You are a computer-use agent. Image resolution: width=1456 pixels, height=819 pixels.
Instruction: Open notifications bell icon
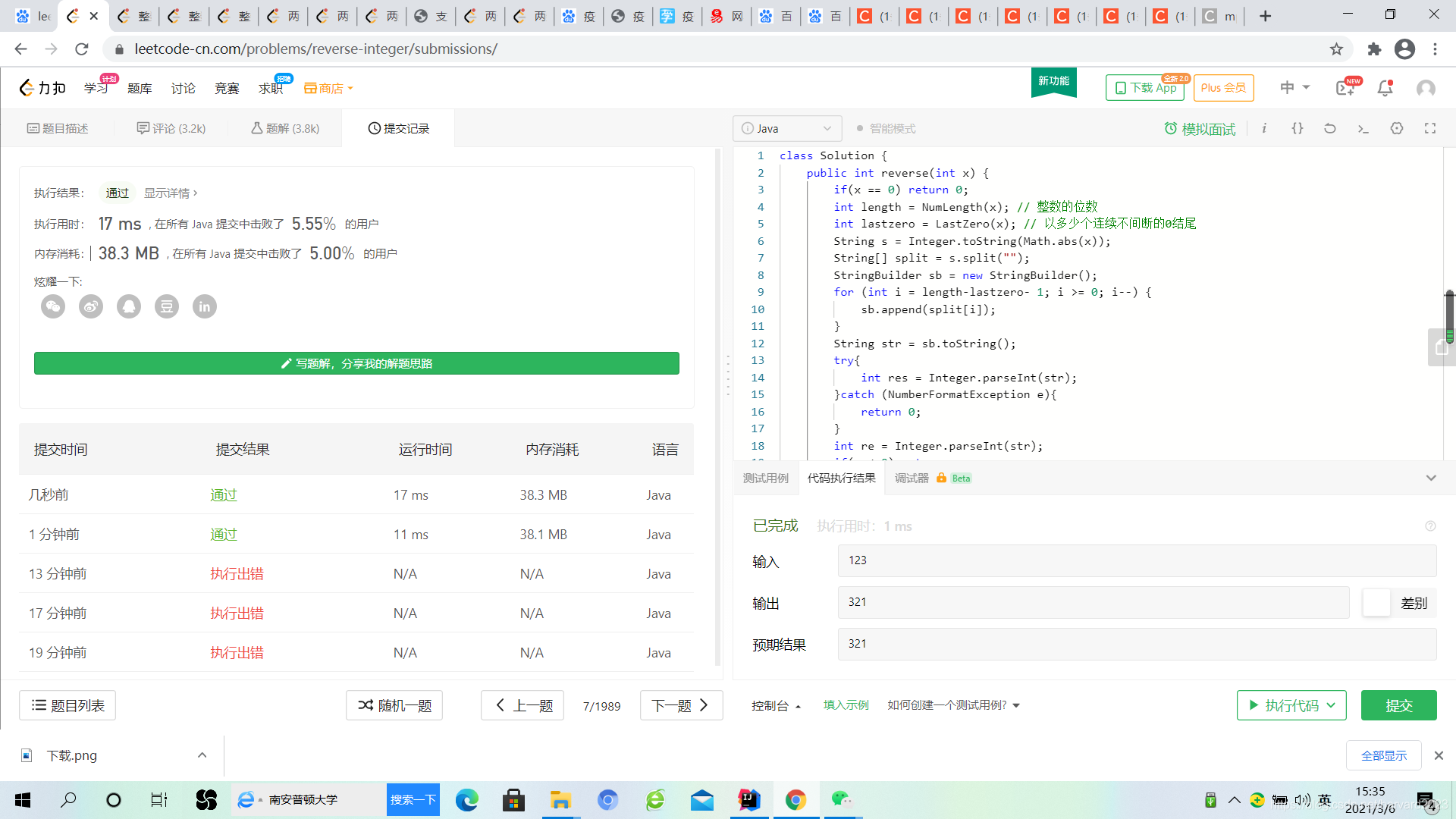[1385, 88]
